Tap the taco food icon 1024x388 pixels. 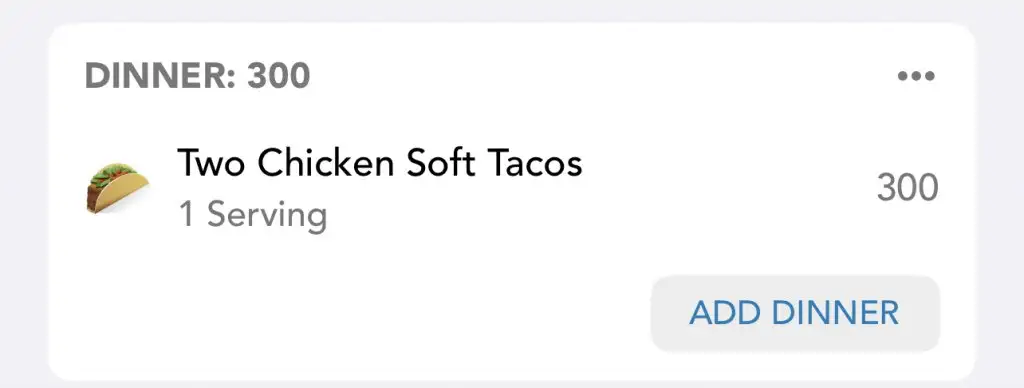(x=117, y=188)
